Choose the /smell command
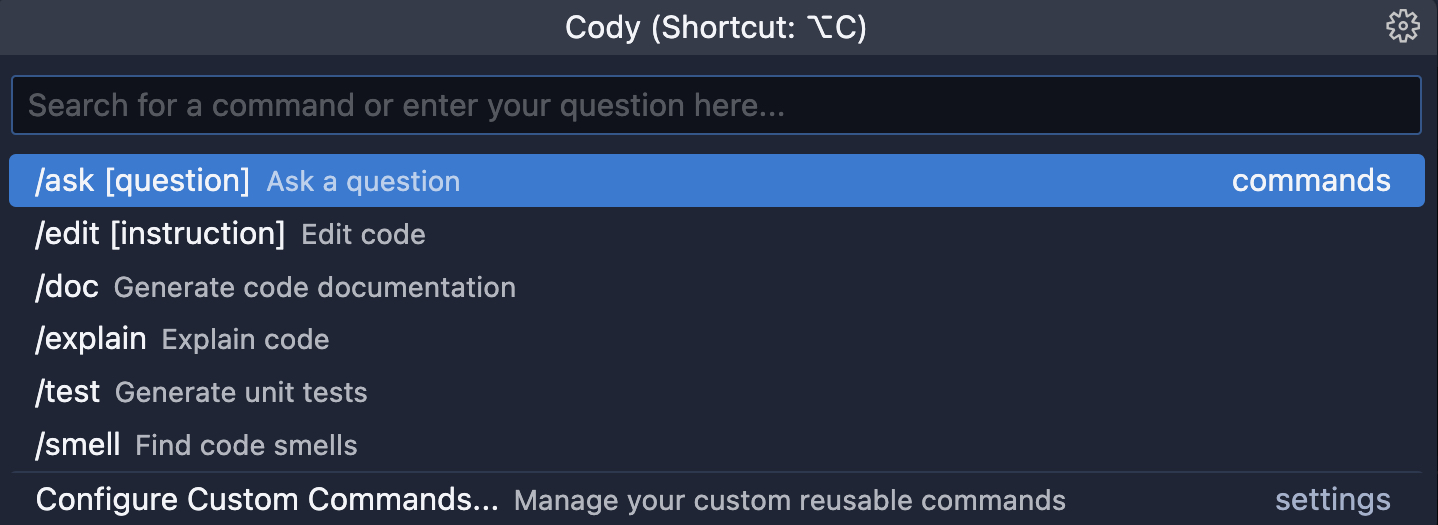Image resolution: width=1438 pixels, height=525 pixels. point(716,444)
